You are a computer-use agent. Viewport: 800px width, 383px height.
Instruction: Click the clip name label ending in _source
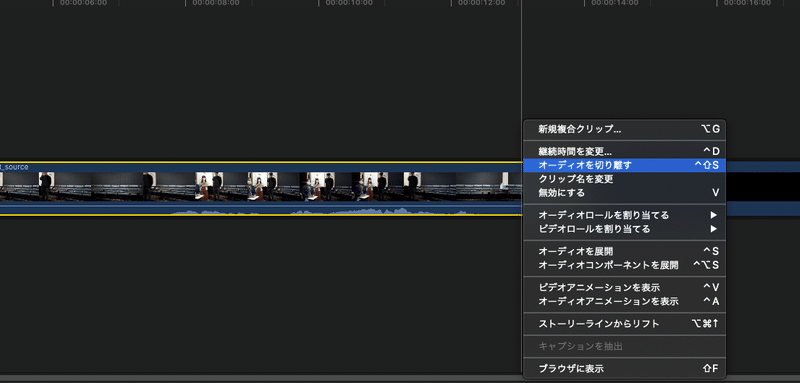pyautogui.click(x=14, y=167)
